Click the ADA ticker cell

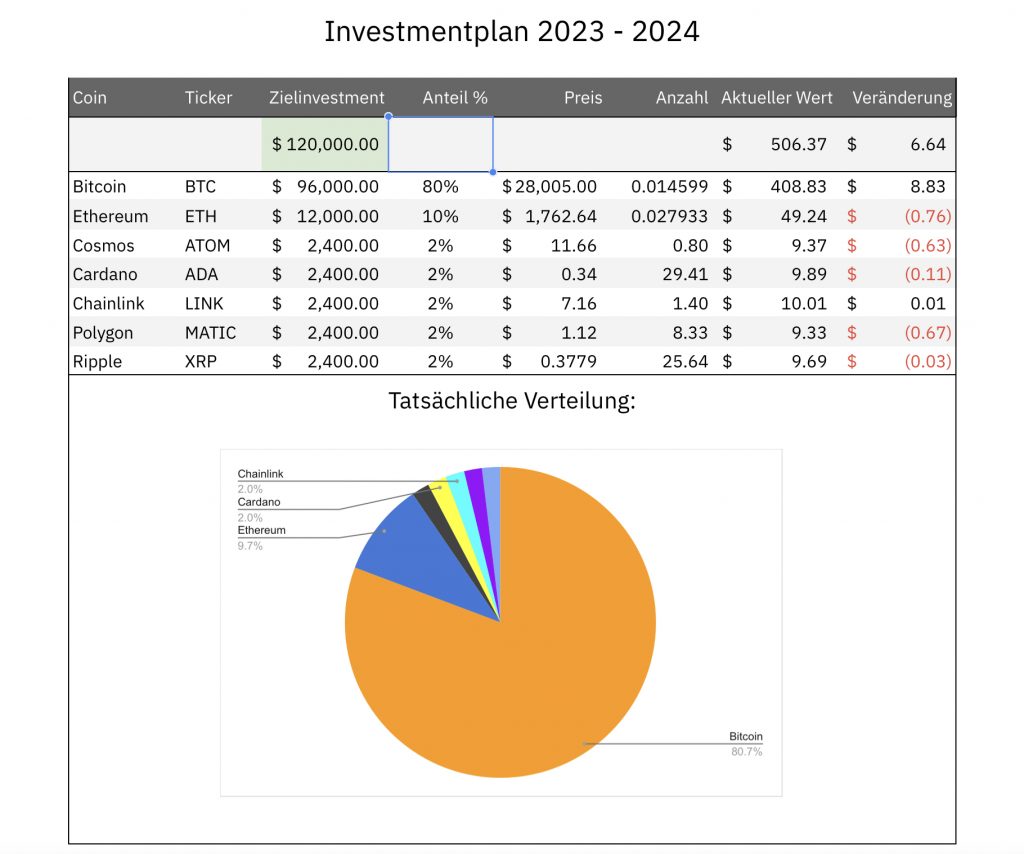coord(201,274)
